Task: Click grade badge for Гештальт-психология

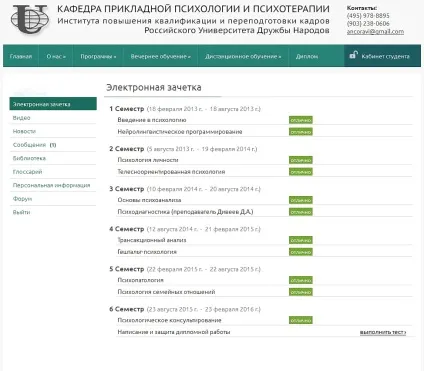Action: 301,252
